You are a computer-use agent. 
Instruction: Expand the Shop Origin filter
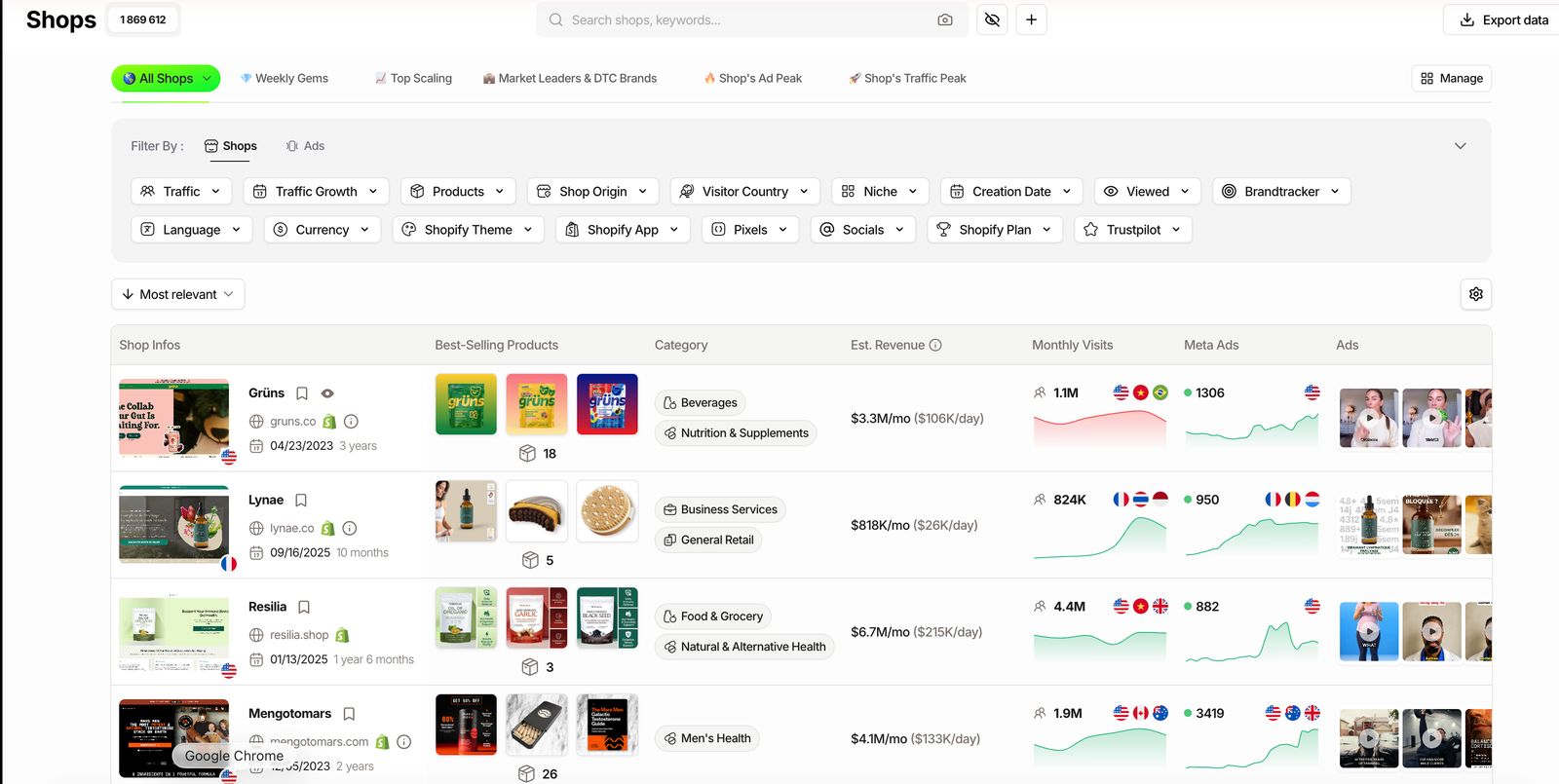(x=592, y=191)
